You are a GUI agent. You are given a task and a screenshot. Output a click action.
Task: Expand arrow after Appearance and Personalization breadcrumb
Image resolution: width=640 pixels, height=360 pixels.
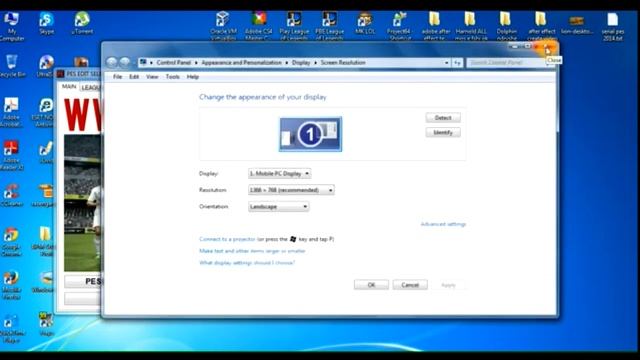(x=287, y=63)
